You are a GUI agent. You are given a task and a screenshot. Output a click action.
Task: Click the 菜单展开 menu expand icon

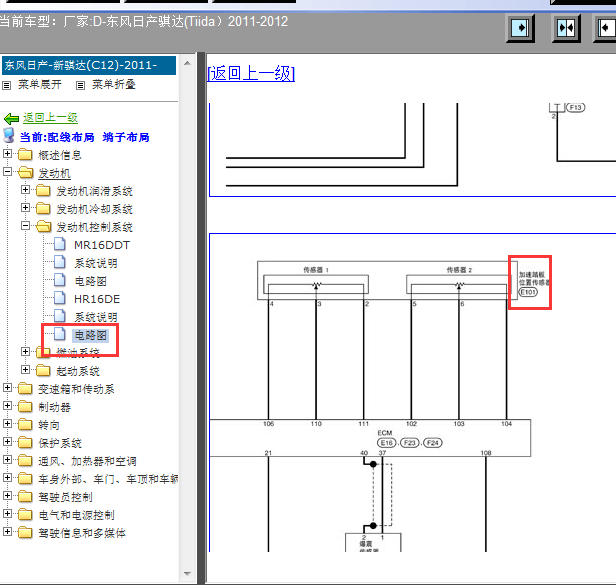point(6,85)
